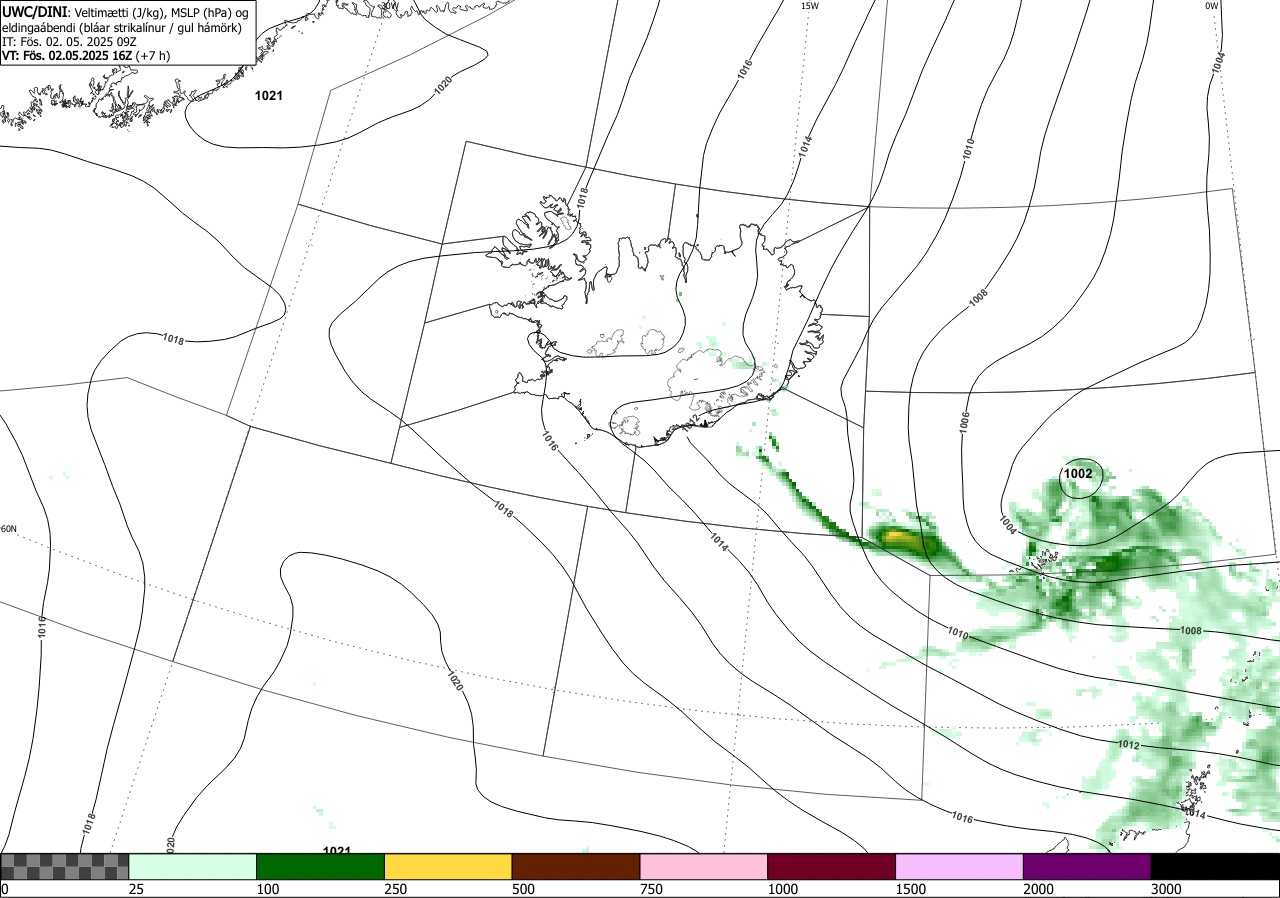
Task: Click the "1500" scale value on the color bar
Action: (x=911, y=889)
